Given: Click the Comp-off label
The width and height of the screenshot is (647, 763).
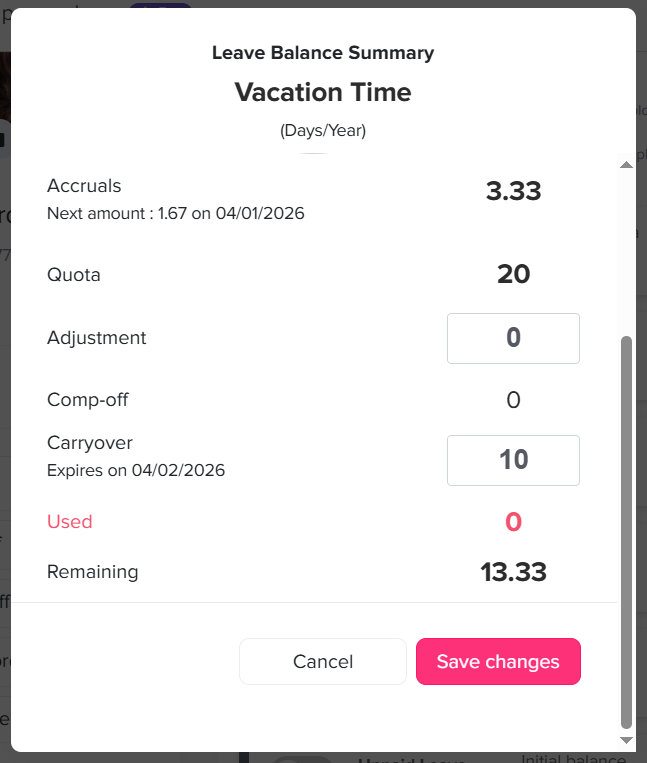Looking at the screenshot, I should [88, 400].
